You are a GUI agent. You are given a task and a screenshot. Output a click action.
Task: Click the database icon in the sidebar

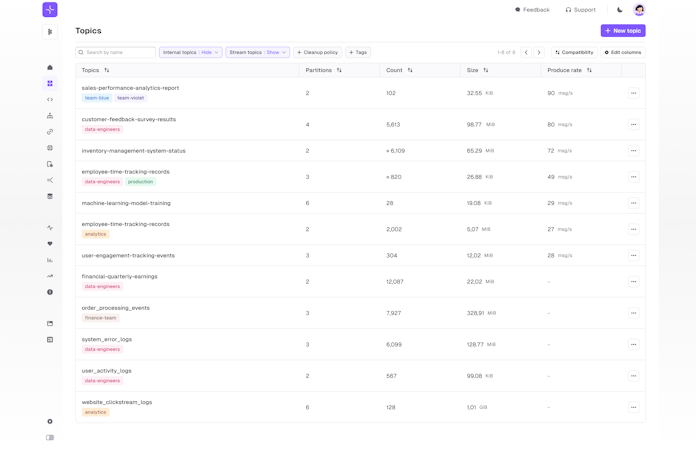click(x=50, y=196)
